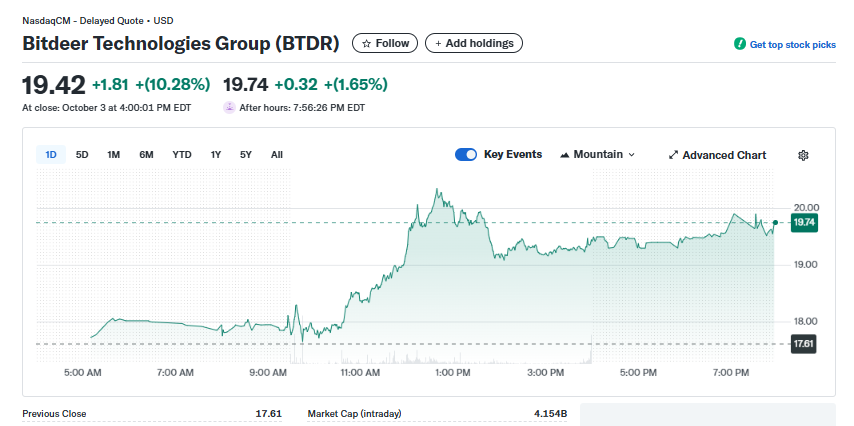The height and width of the screenshot is (426, 854).
Task: Select the 1D time range tab
Action: point(50,155)
